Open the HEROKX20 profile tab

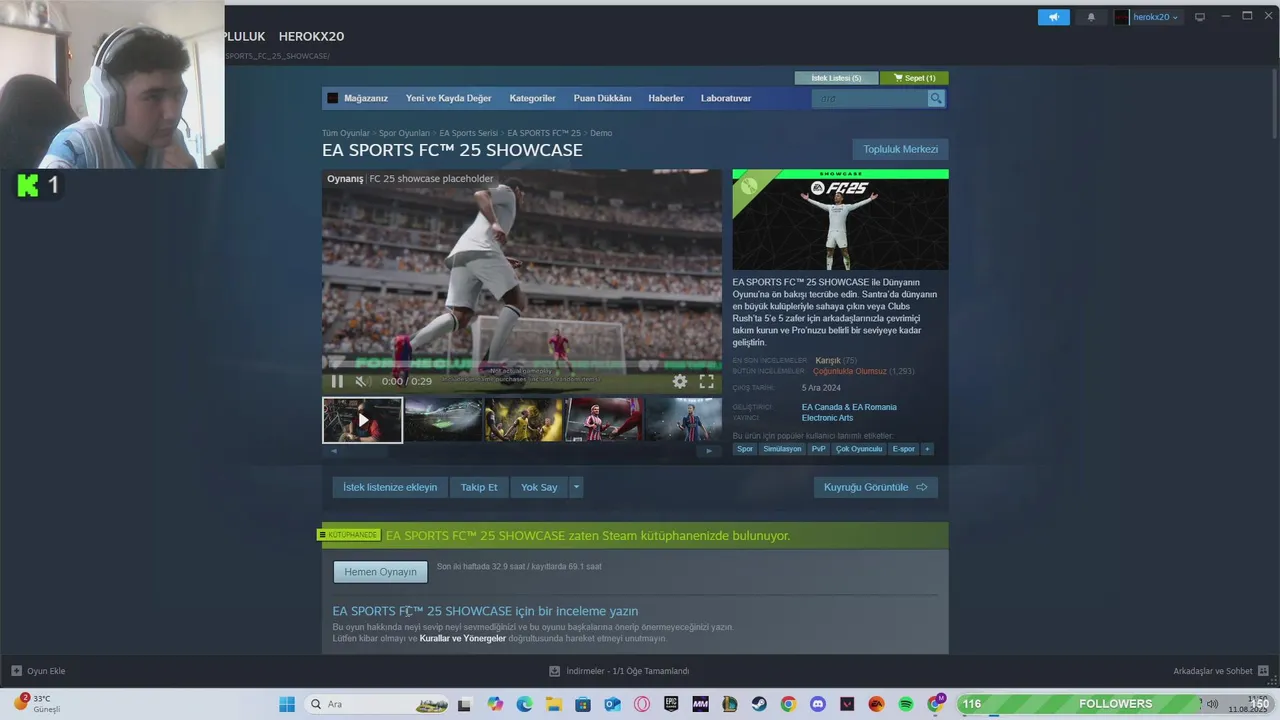pos(311,36)
